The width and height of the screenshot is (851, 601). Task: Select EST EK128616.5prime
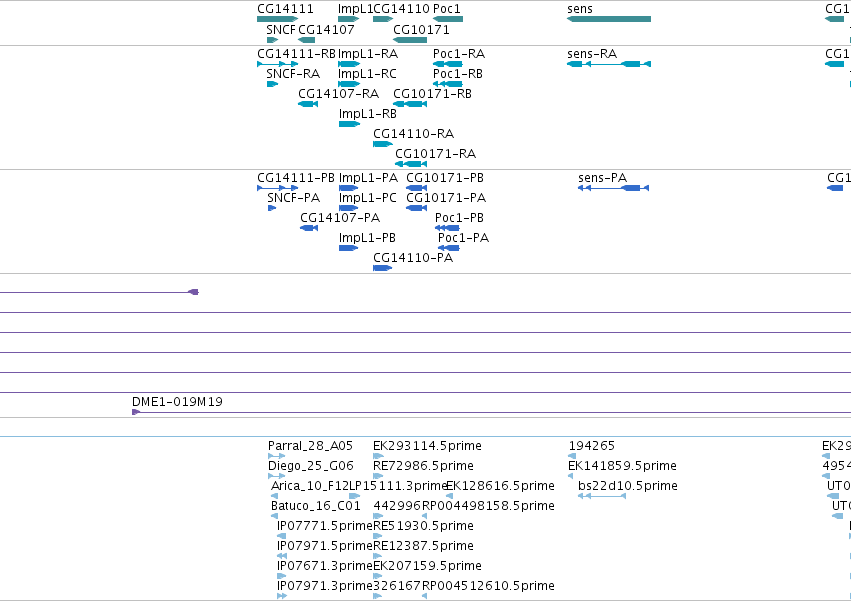pyautogui.click(x=449, y=497)
